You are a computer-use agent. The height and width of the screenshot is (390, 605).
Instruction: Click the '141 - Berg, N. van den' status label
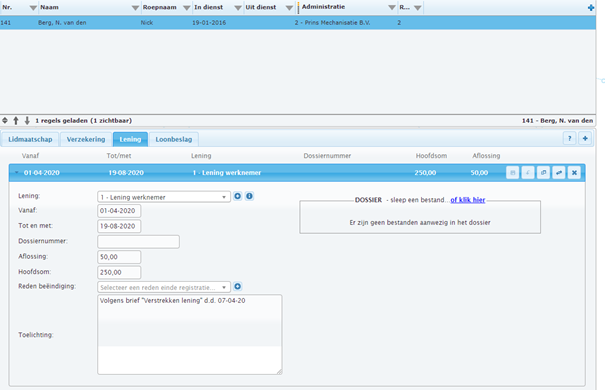pos(557,121)
